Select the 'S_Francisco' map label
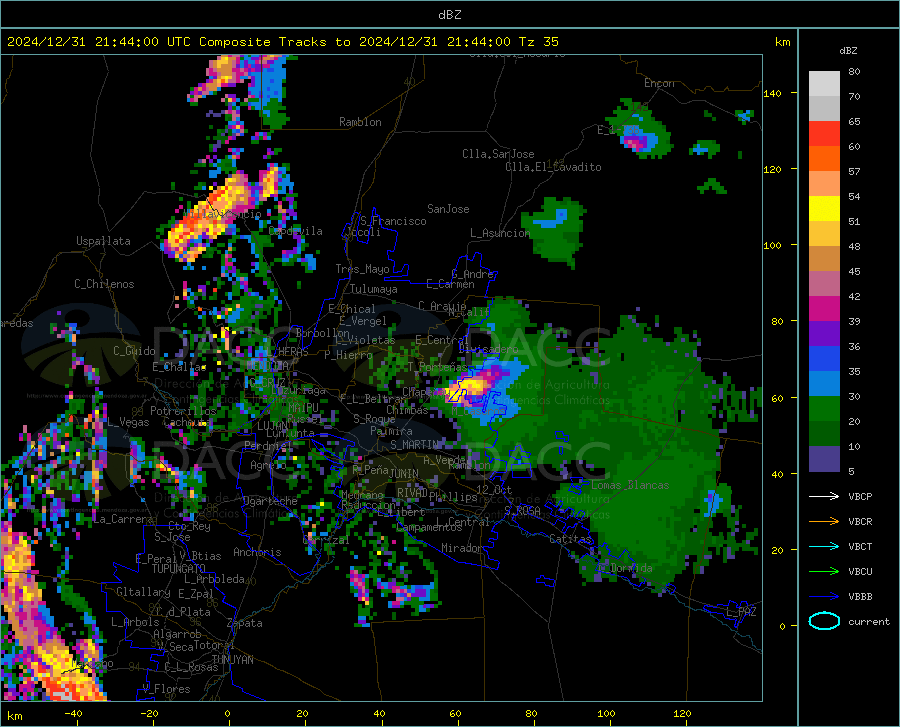 click(393, 221)
